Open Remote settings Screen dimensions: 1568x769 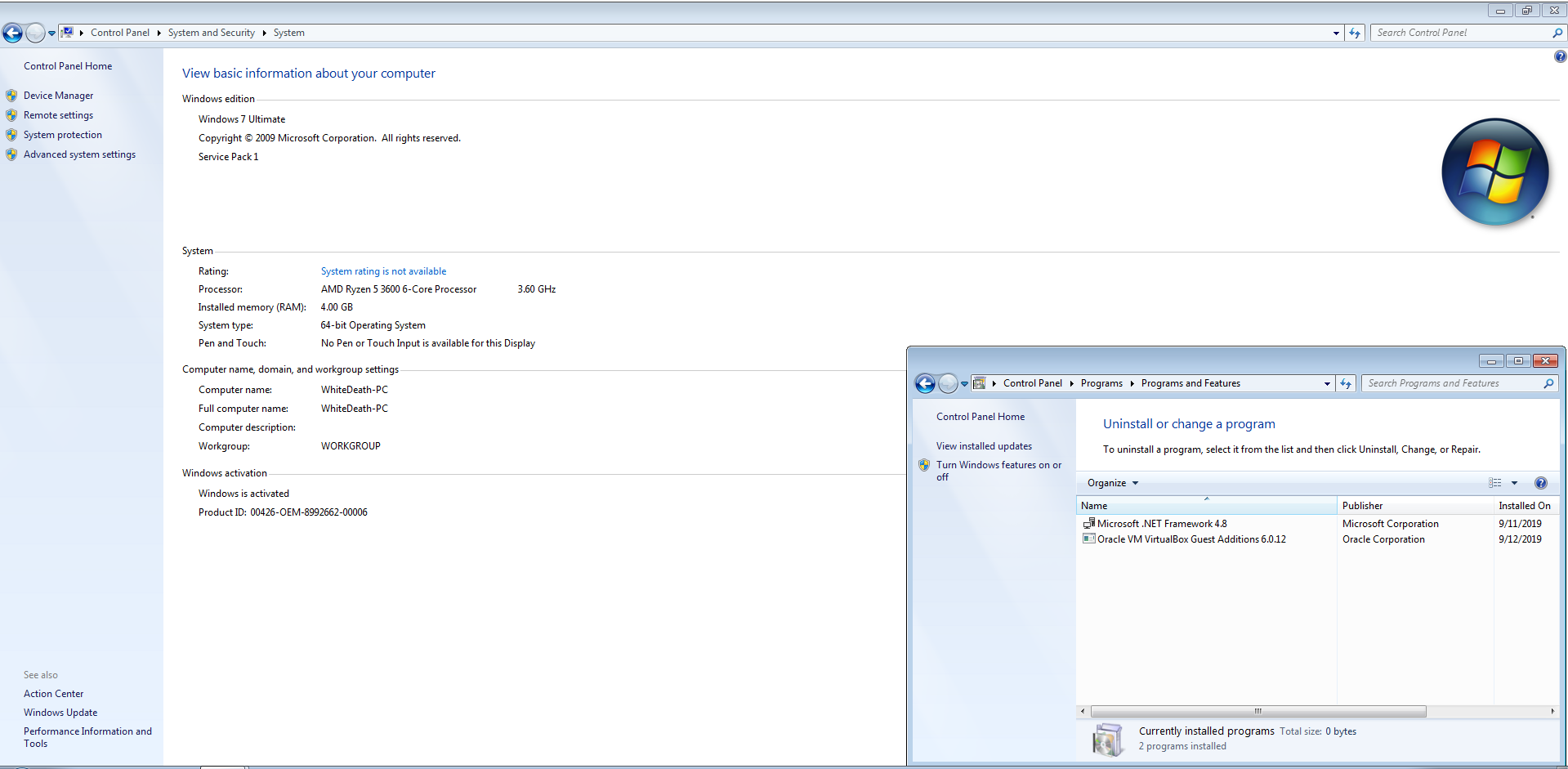[59, 115]
